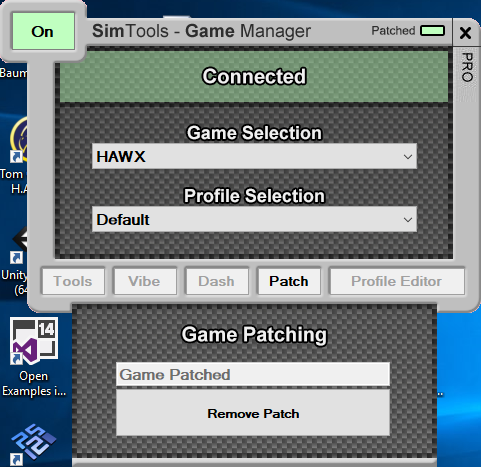Open the PCSX2 desktop shortcut icon
The width and height of the screenshot is (481, 467).
[x=33, y=444]
